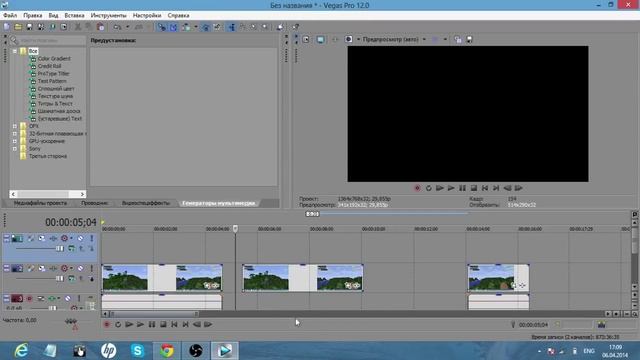
Task: Toggle Enable Snapping in main toolbar
Action: pos(162,27)
